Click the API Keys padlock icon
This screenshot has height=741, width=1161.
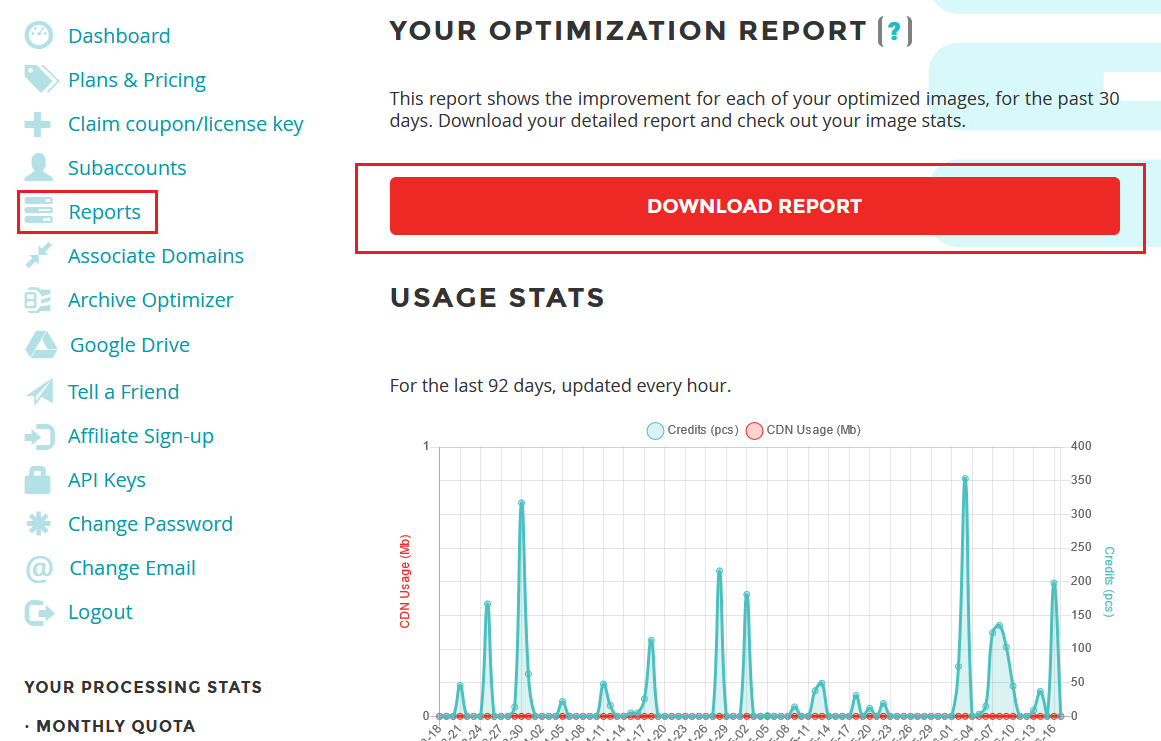[38, 480]
